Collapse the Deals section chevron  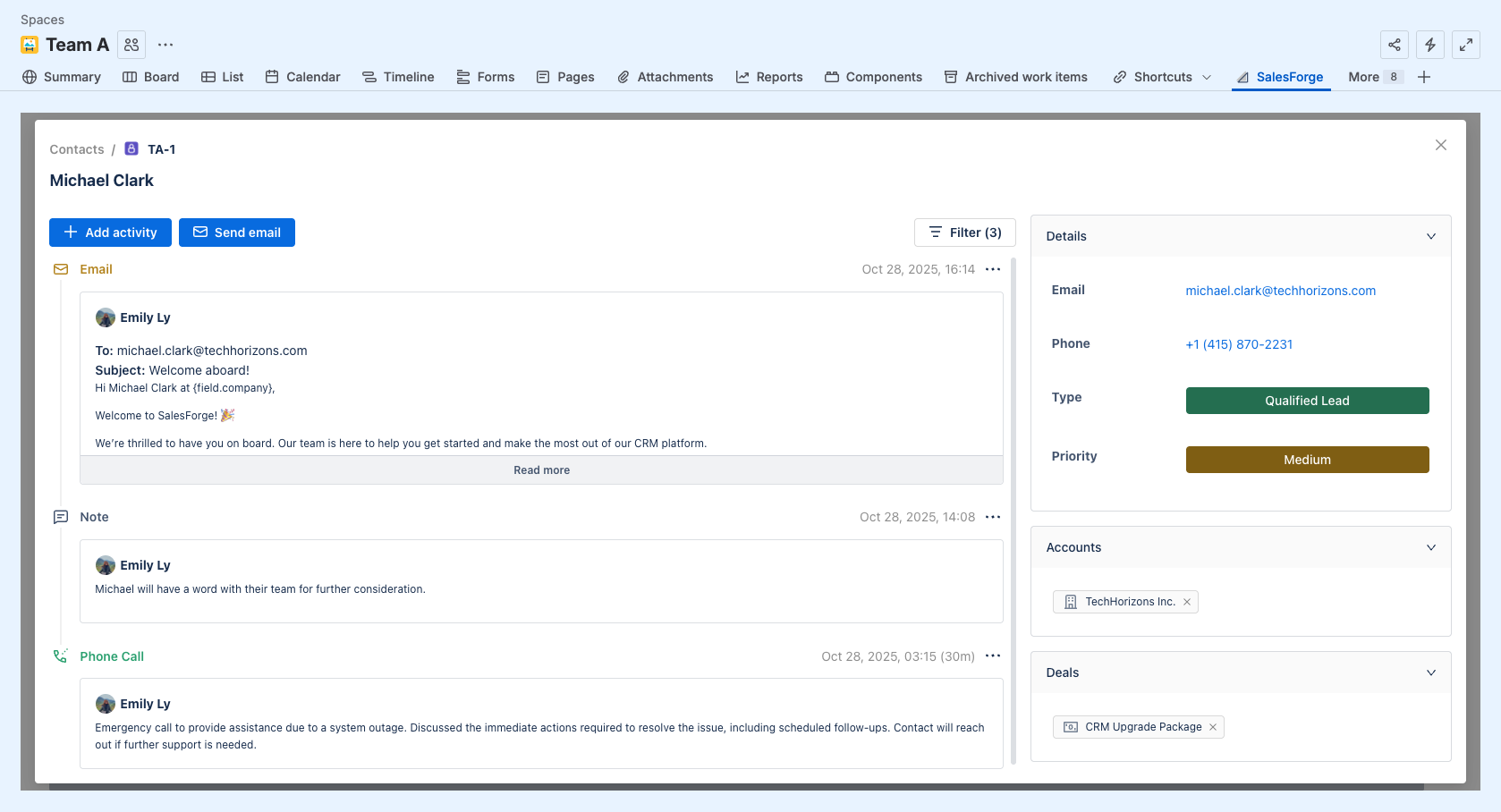point(1430,672)
